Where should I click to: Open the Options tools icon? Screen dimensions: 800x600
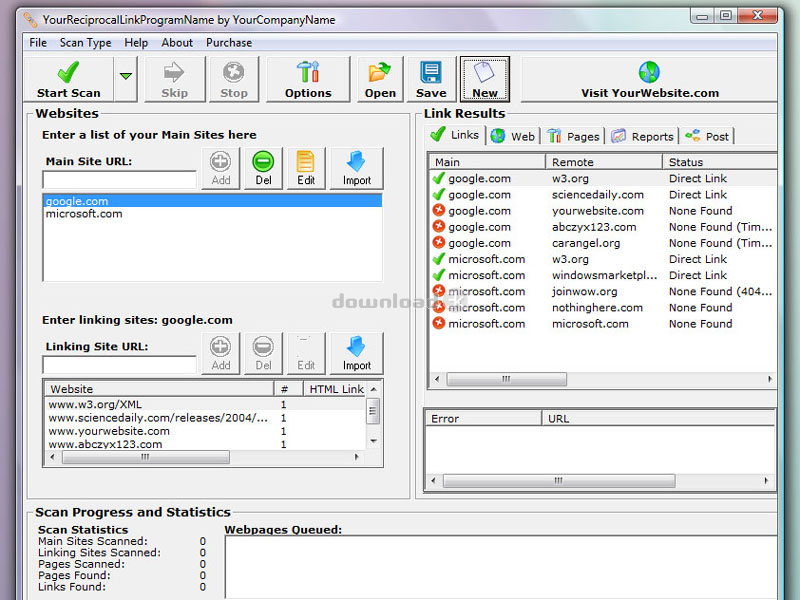coord(307,79)
